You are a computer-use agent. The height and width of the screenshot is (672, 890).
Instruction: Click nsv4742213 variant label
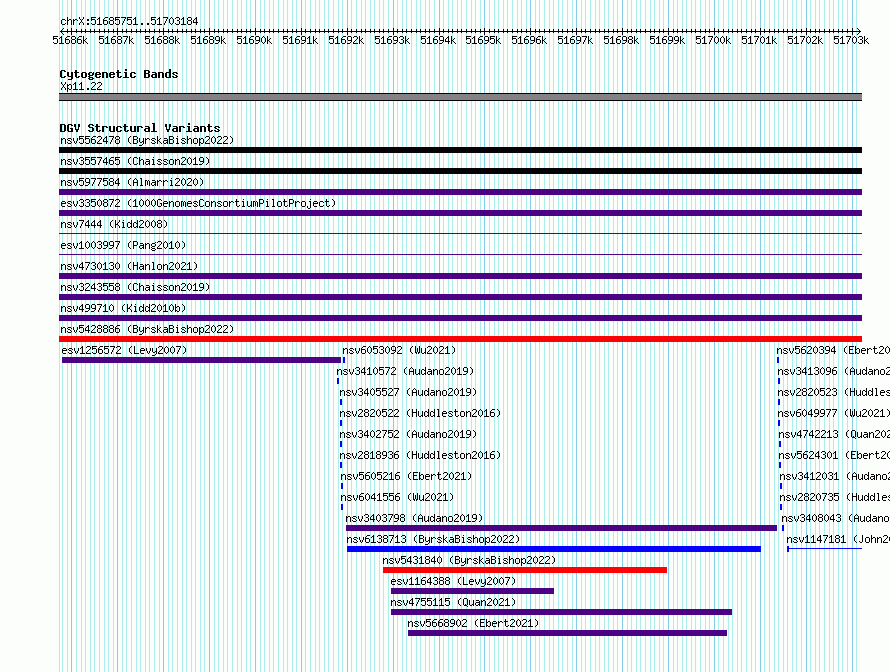click(834, 434)
